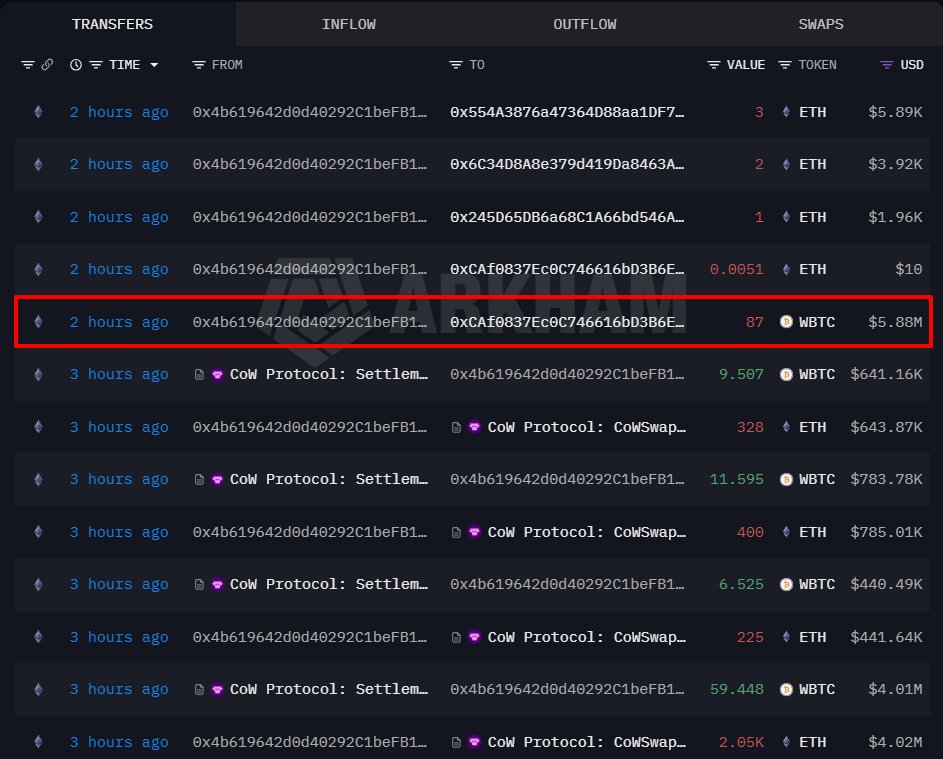Open the TIME column filter
943x759 pixels.
(x=96, y=64)
